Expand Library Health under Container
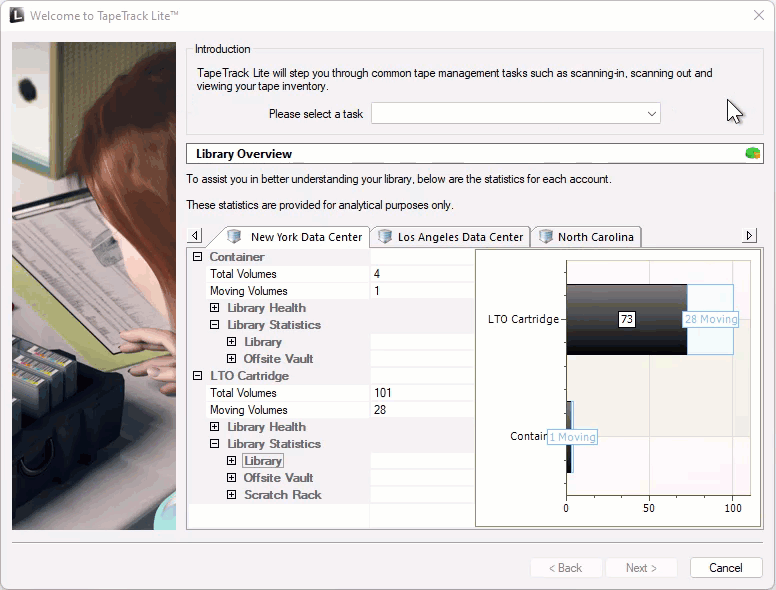Screen dimensions: 776x590 click(x=214, y=308)
